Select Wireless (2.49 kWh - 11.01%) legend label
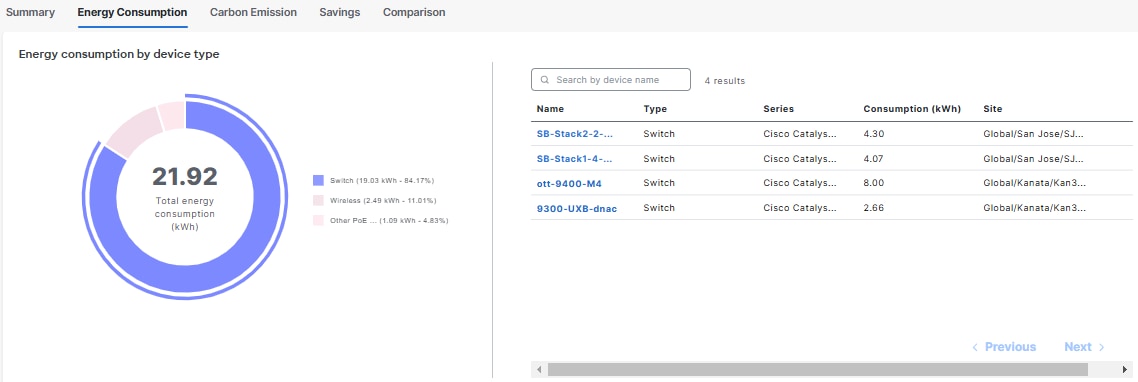Screen dimensions: 1138x382 [x=382, y=200]
